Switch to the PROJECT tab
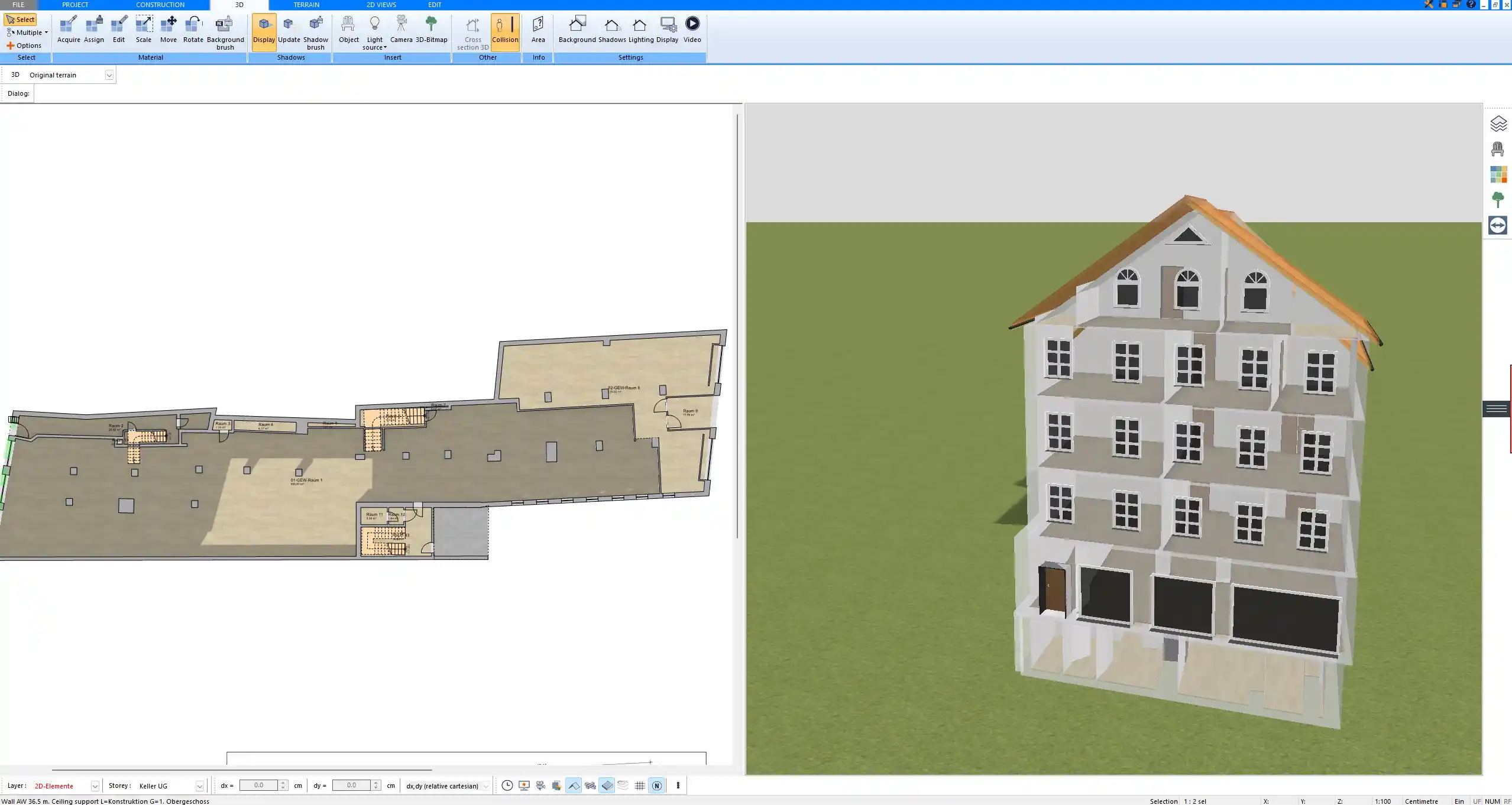Viewport: 1512px width, 805px height. click(75, 5)
